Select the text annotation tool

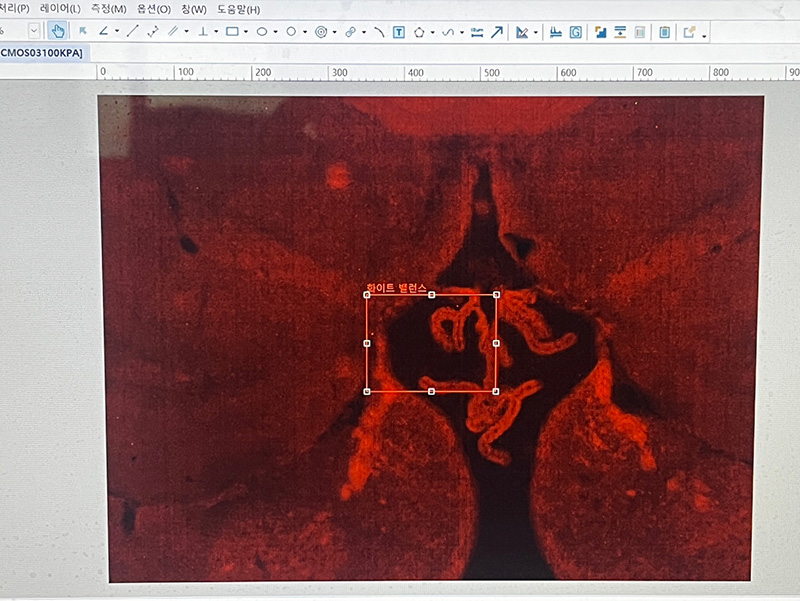pyautogui.click(x=399, y=32)
